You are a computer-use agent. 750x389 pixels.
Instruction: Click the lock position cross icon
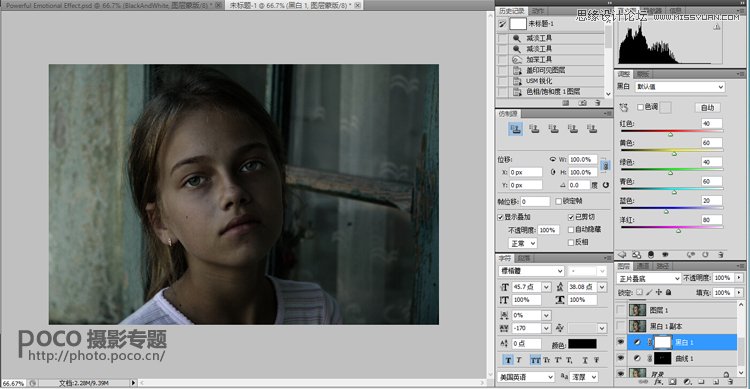tap(659, 292)
